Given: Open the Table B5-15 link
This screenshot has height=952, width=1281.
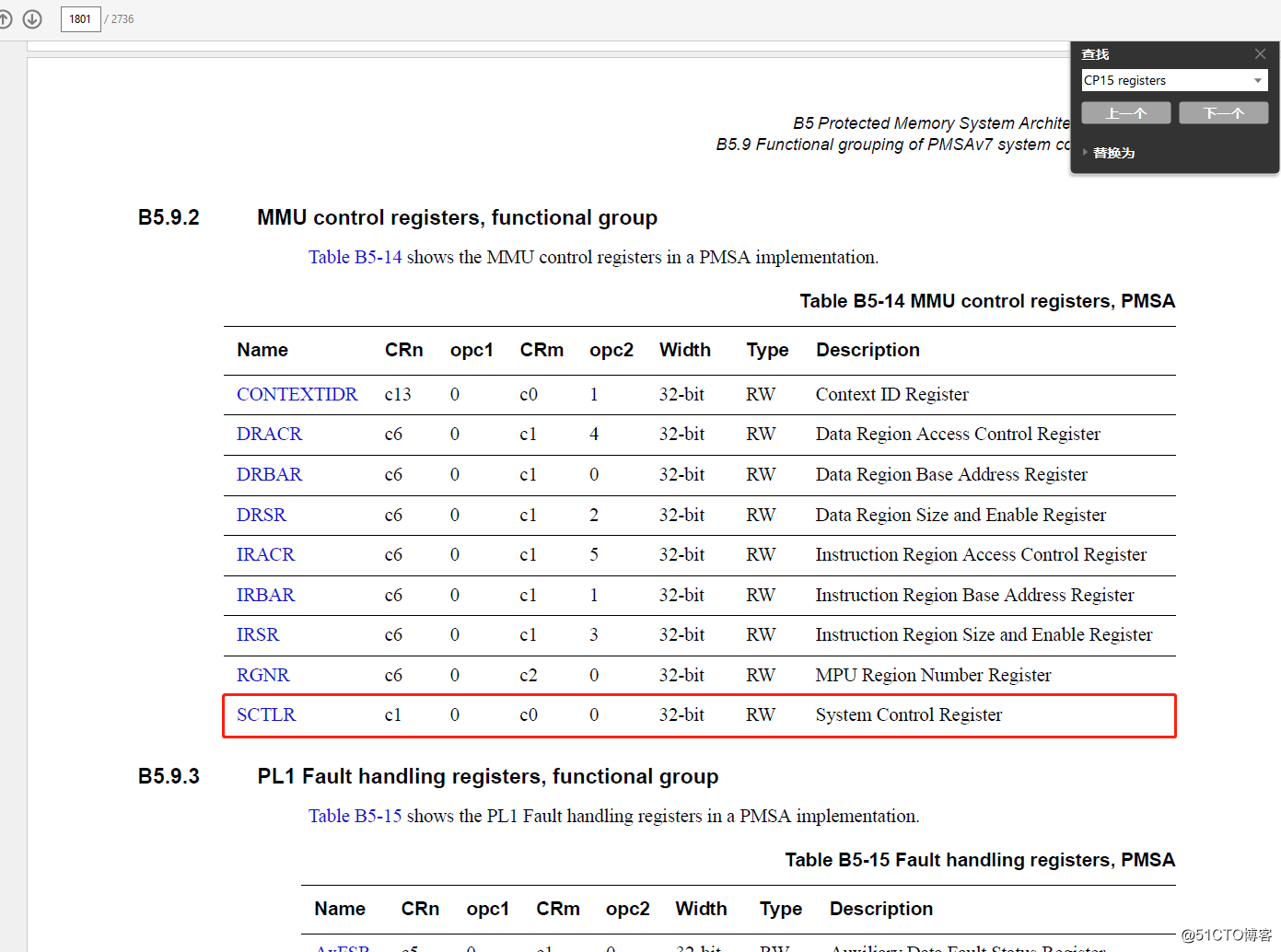Looking at the screenshot, I should click(x=355, y=816).
